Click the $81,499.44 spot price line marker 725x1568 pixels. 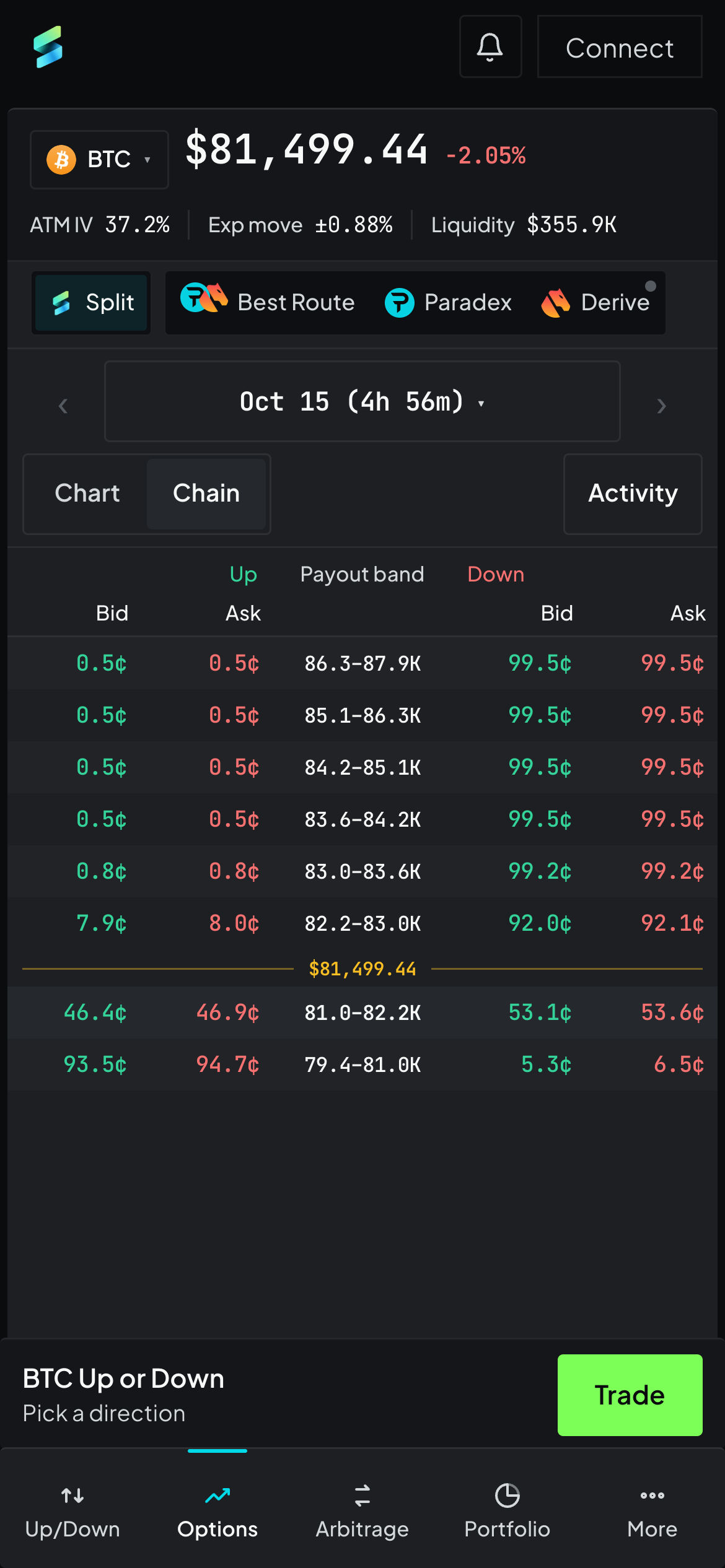362,969
